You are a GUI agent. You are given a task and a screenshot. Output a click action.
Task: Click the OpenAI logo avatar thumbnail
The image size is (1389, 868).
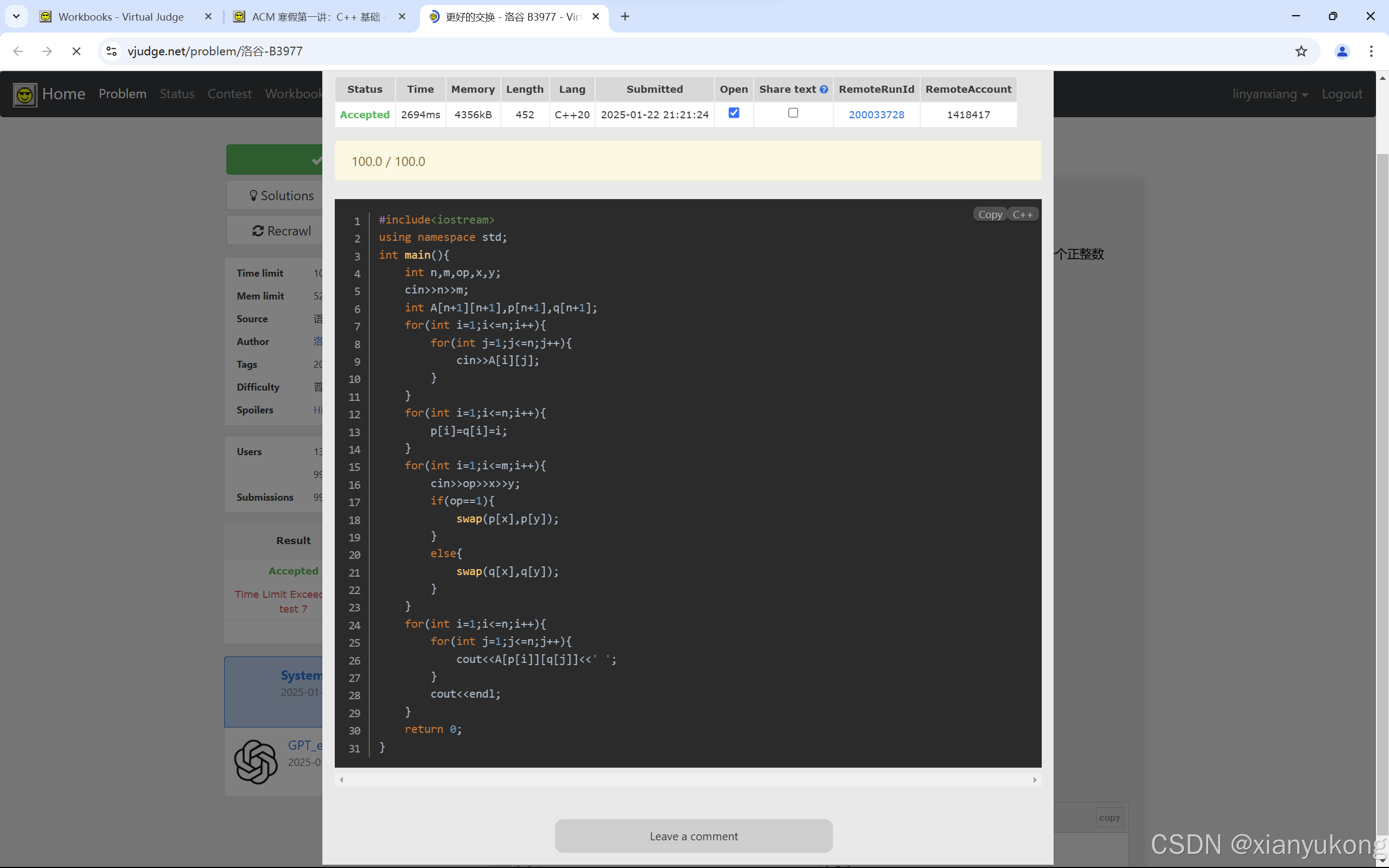tap(256, 761)
